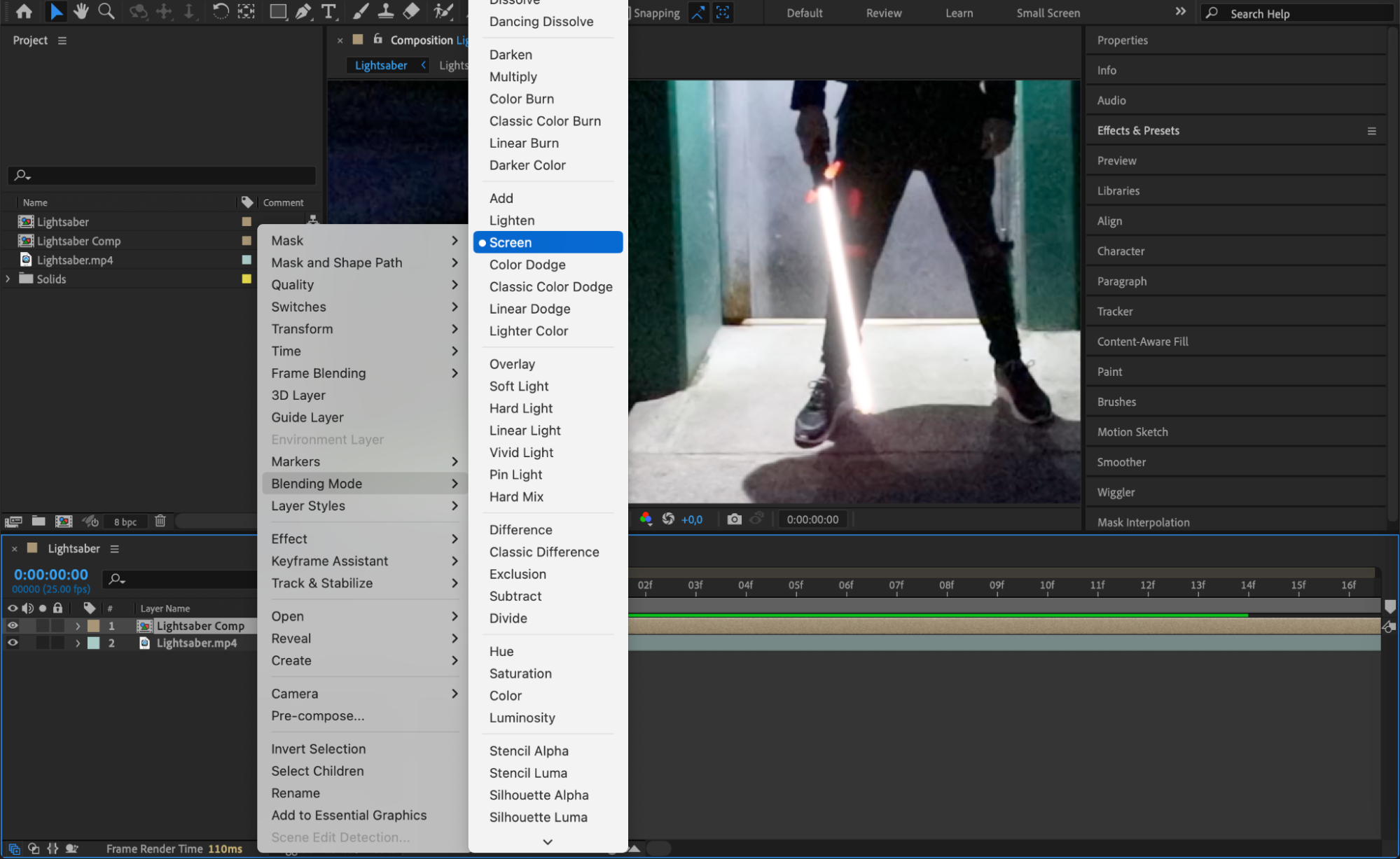Click the 8 bpc color depth button
The height and width of the screenshot is (859, 1400).
(x=125, y=522)
